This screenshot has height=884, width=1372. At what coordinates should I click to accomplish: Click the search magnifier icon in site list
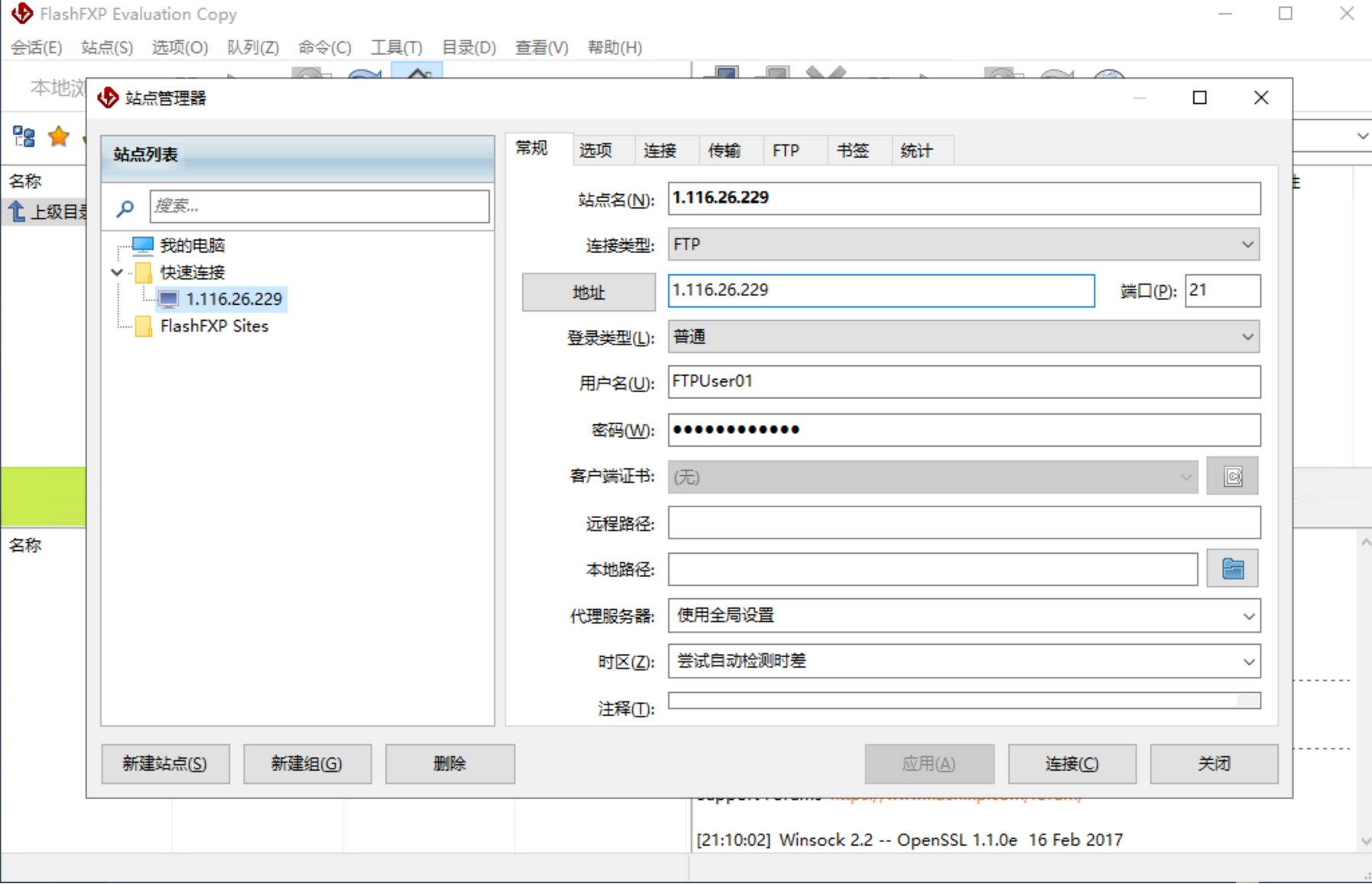(x=125, y=207)
